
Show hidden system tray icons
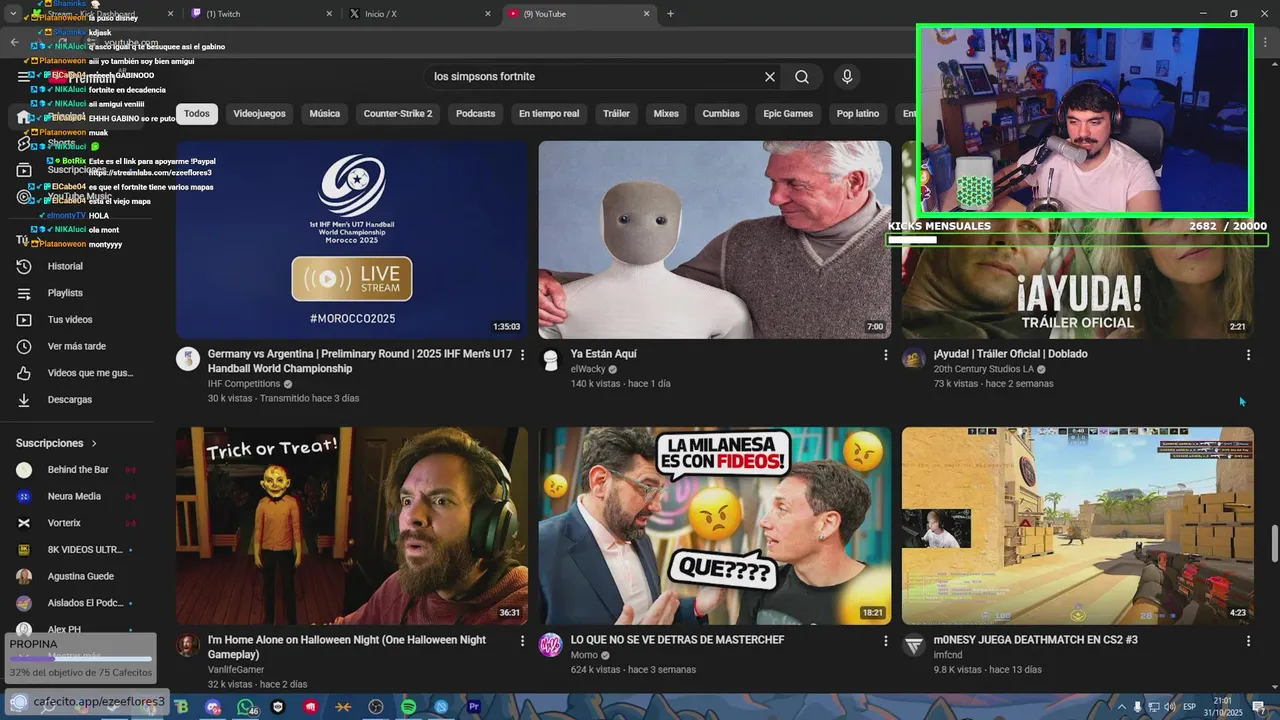pos(1122,707)
